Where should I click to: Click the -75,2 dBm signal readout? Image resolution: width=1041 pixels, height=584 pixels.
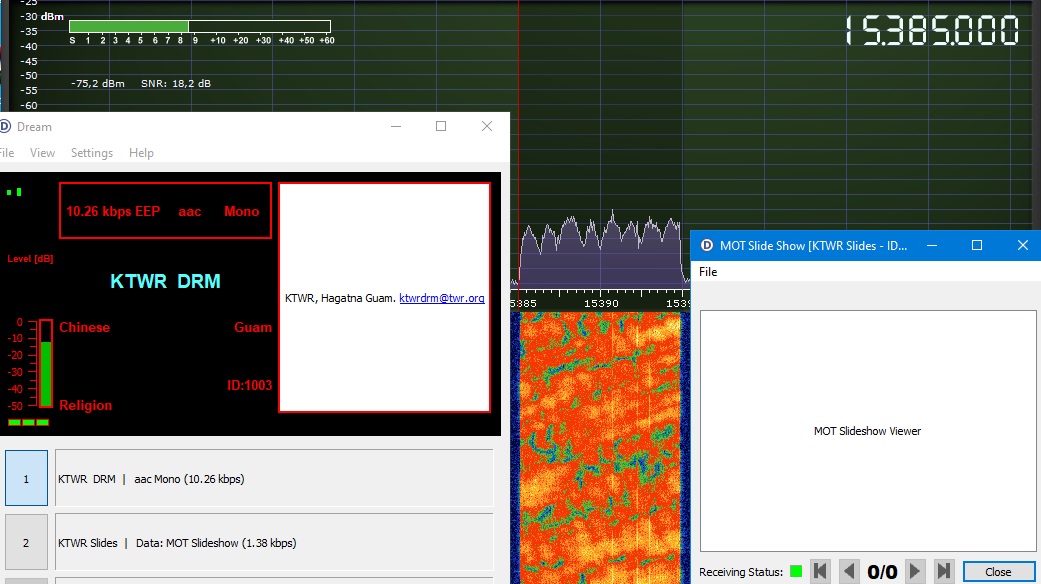(98, 83)
